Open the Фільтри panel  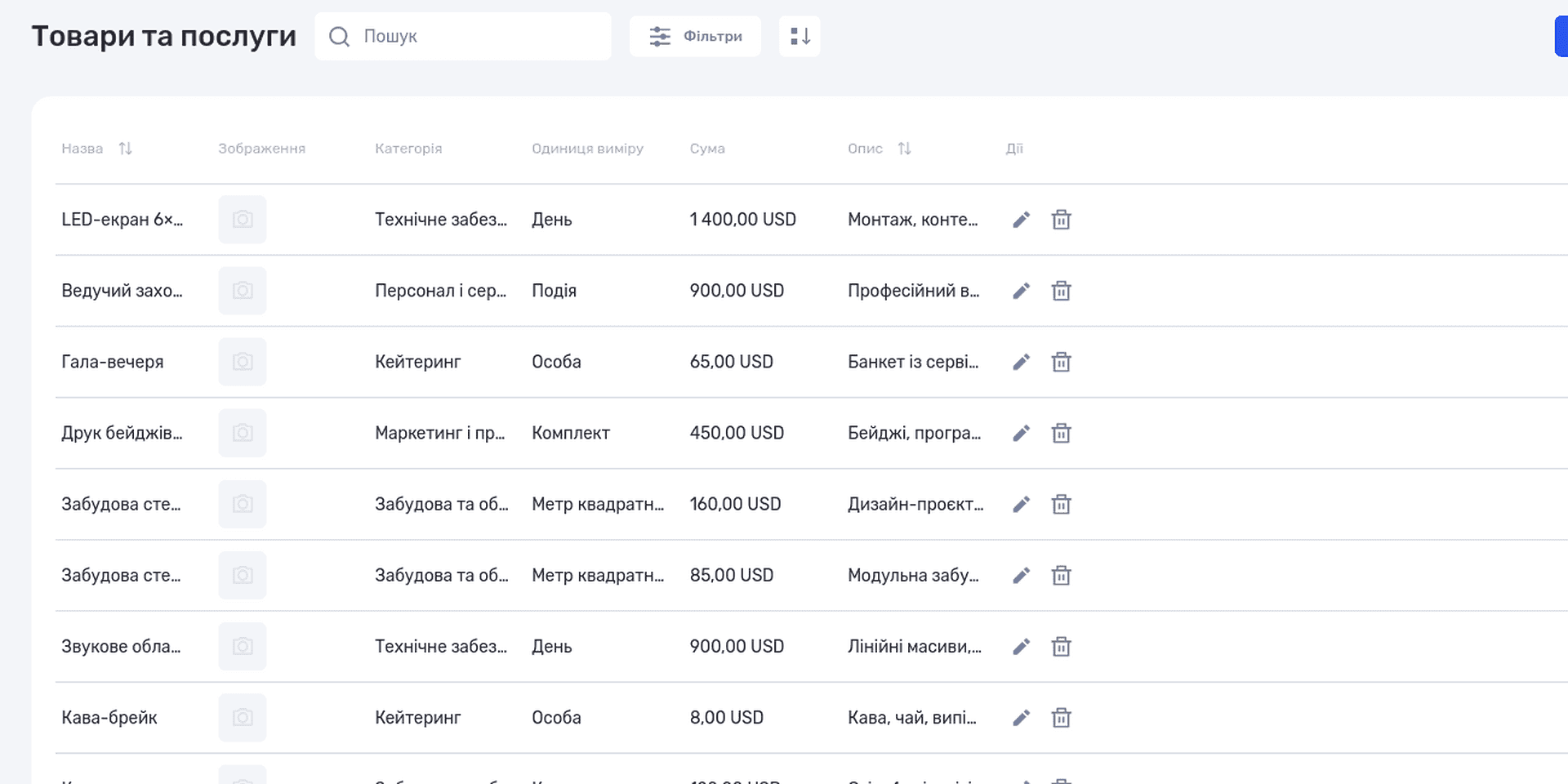coord(695,36)
